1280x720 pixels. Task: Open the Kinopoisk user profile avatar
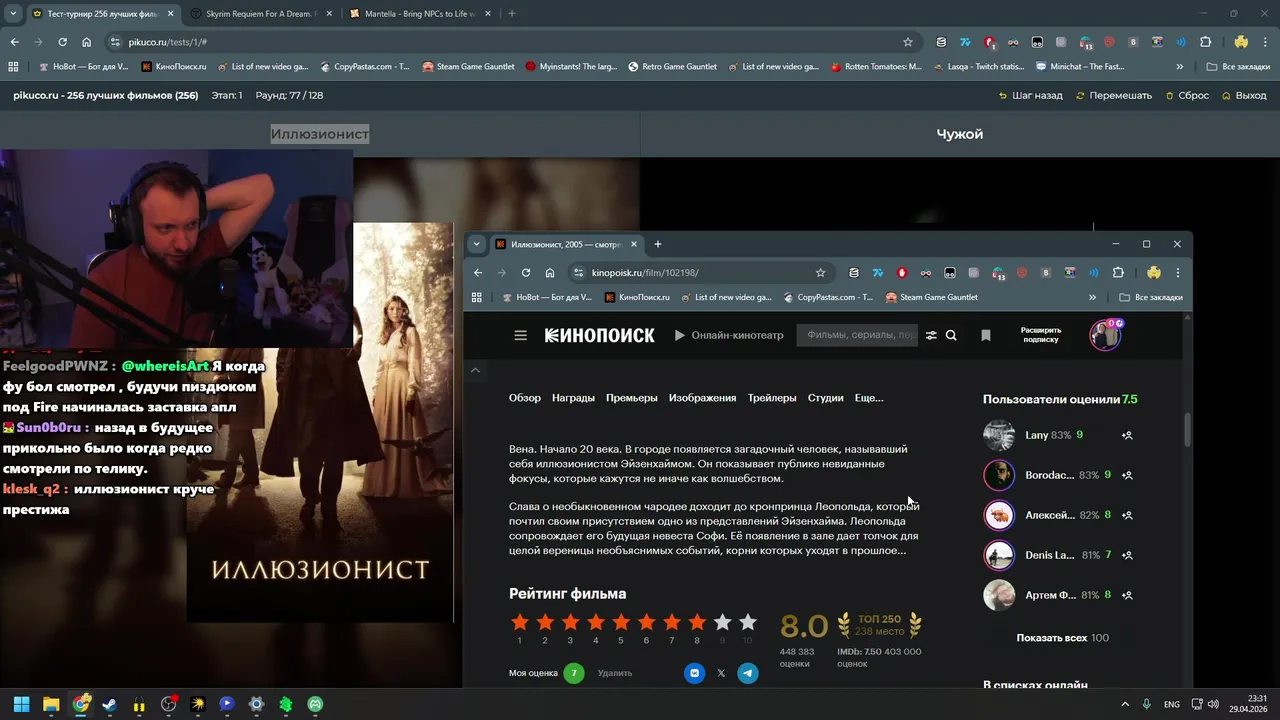pyautogui.click(x=1105, y=336)
